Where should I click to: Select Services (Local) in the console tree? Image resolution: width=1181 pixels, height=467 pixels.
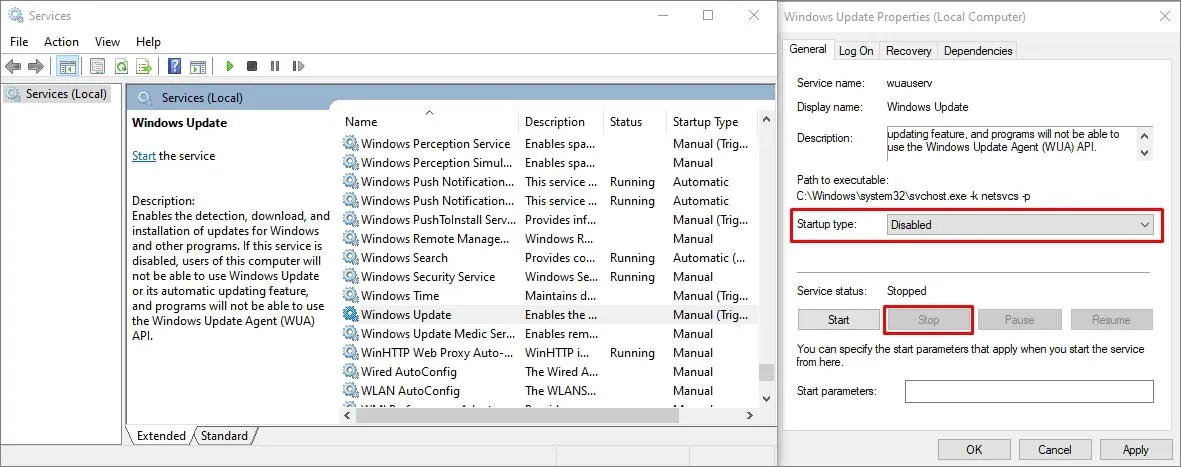pos(58,93)
